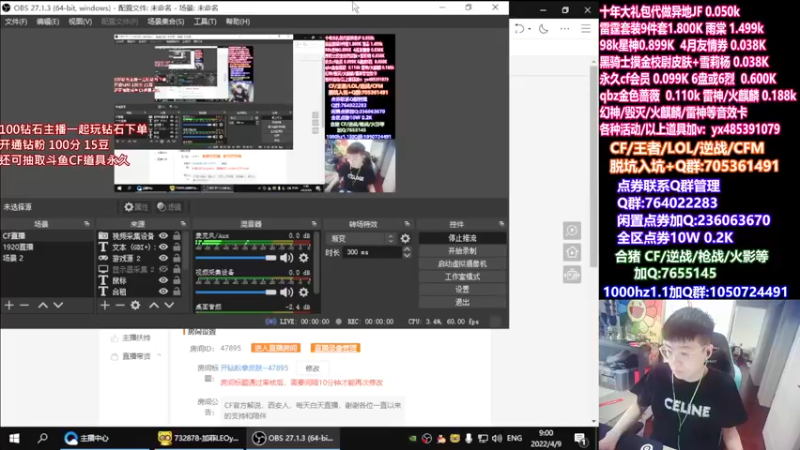Image resolution: width=800 pixels, height=450 pixels.
Task: Add a new scene with the plus icon in 场景 panel
Action: tap(9, 305)
